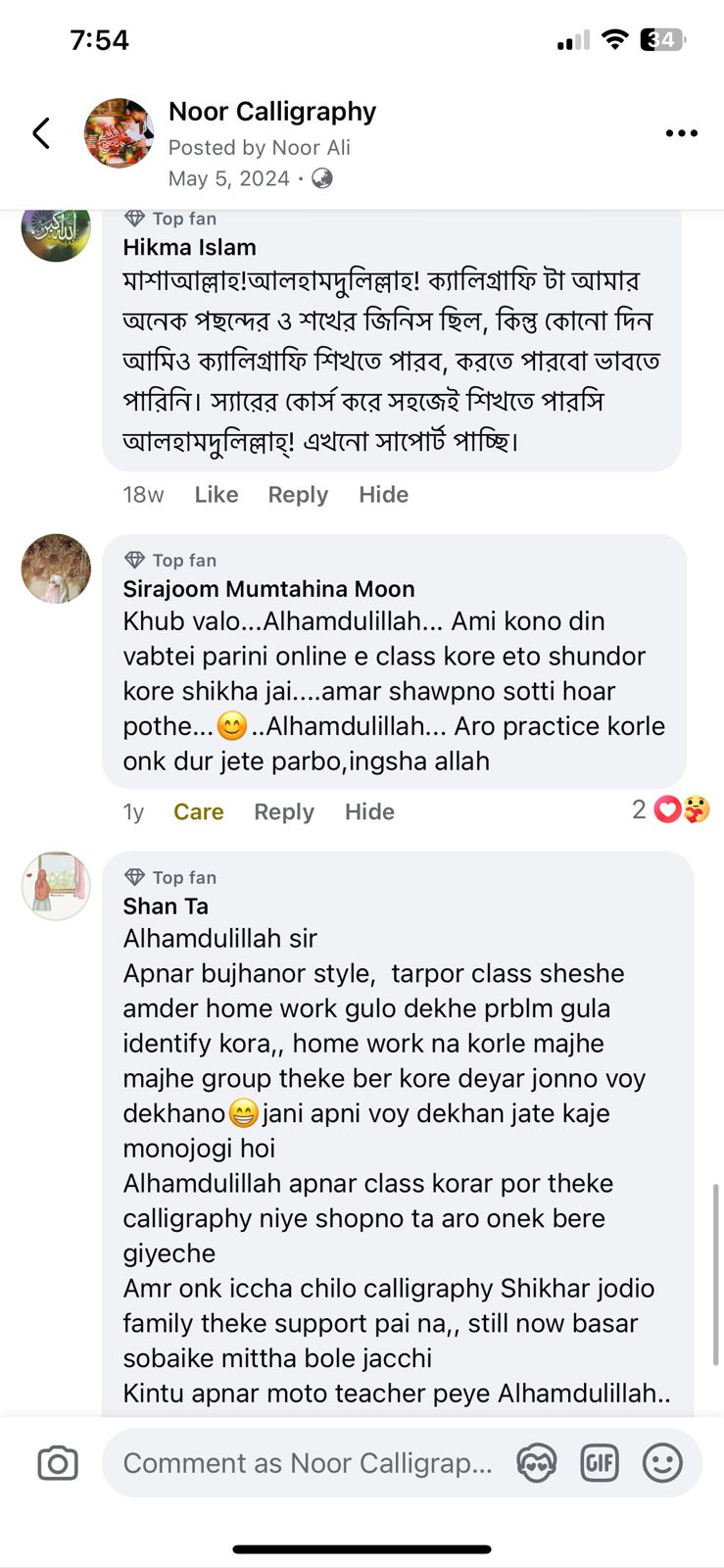Image resolution: width=724 pixels, height=1568 pixels.
Task: Tap the camera icon in comment bar
Action: pyautogui.click(x=58, y=1463)
